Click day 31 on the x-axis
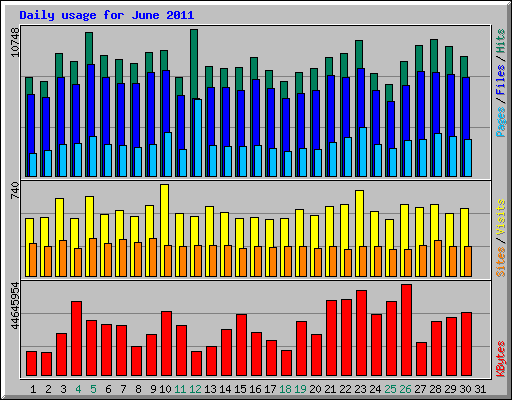Screen dimensions: 512x400 coord(480,389)
